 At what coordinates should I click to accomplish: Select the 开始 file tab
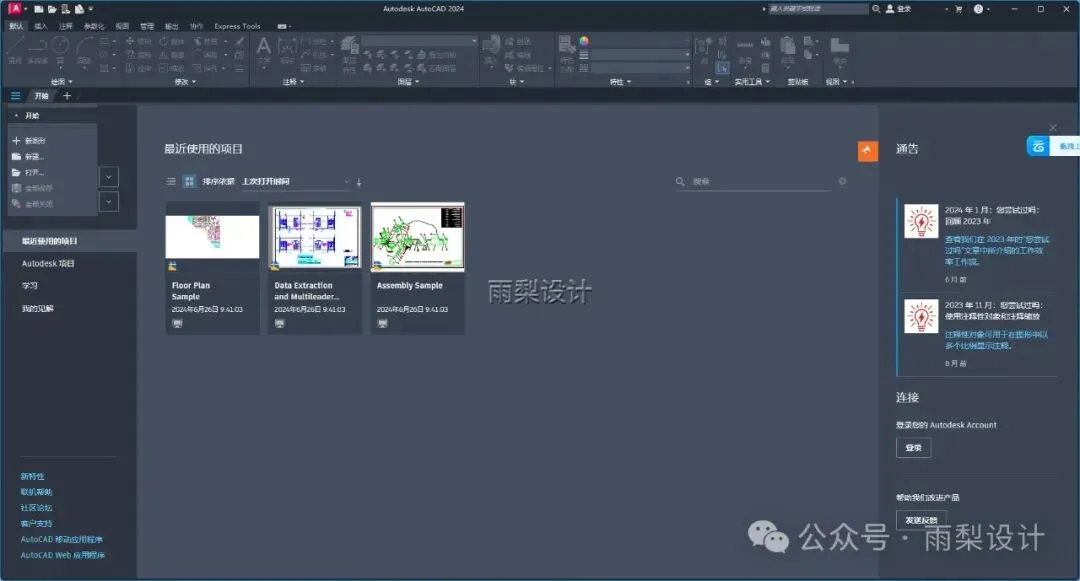42,96
